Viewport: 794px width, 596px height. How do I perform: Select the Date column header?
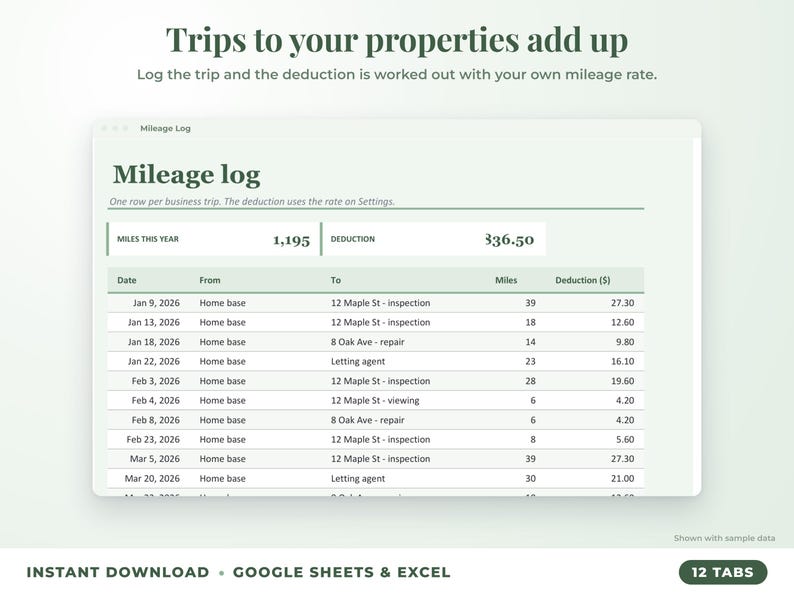pyautogui.click(x=127, y=280)
